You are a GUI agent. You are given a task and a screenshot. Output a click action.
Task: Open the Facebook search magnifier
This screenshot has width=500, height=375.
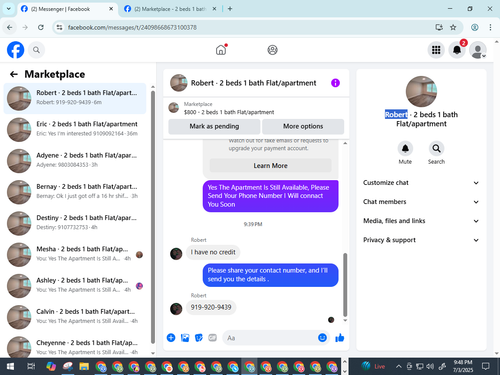pyautogui.click(x=36, y=50)
